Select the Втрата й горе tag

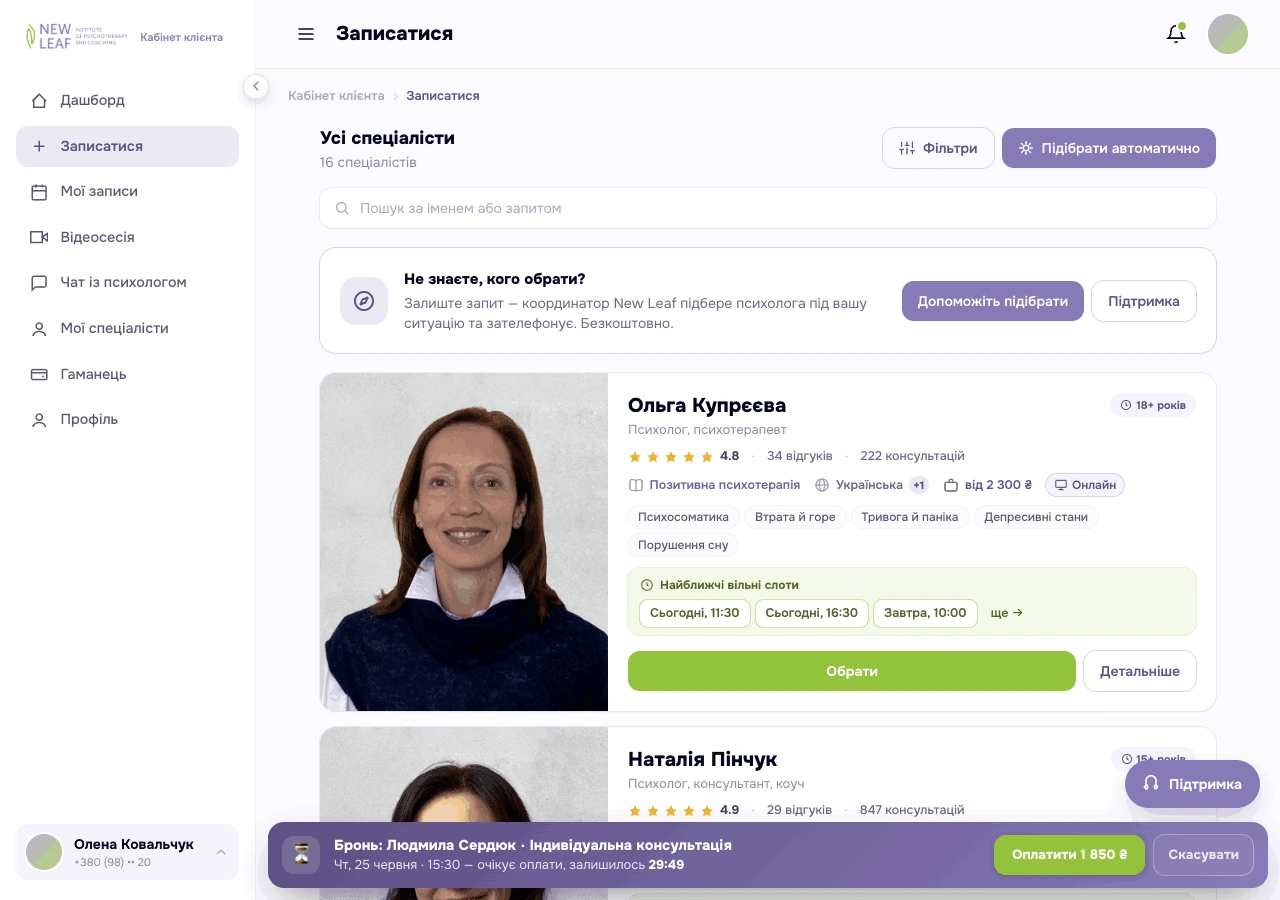[x=795, y=517]
